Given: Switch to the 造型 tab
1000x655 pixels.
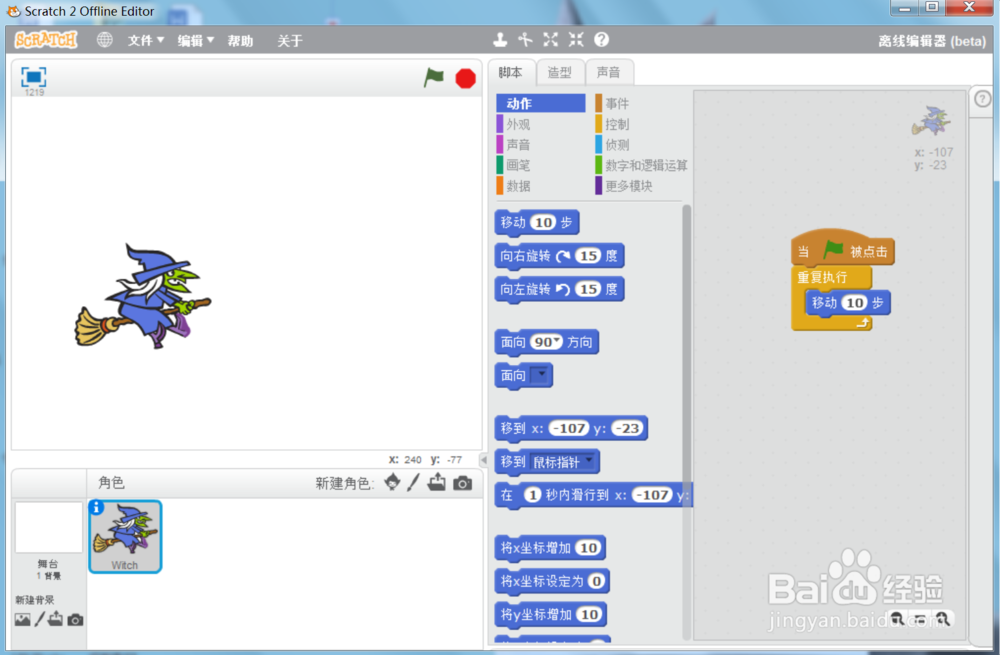Looking at the screenshot, I should click(x=560, y=72).
